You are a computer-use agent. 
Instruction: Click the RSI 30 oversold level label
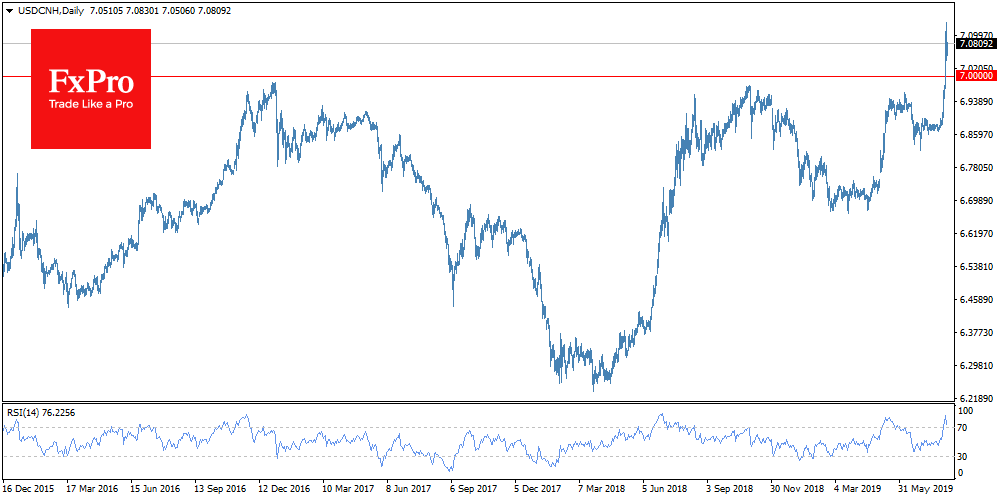[965, 456]
